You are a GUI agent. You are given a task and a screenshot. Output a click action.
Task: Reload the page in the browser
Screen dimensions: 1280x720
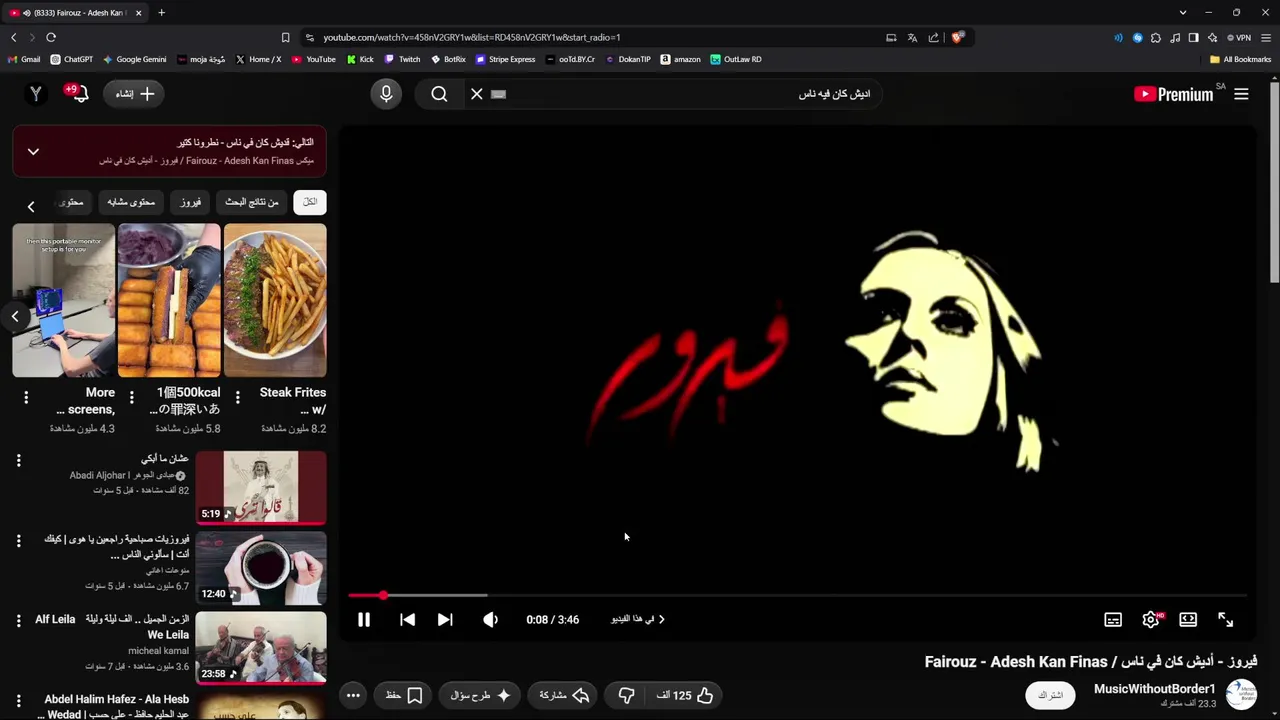[x=51, y=37]
